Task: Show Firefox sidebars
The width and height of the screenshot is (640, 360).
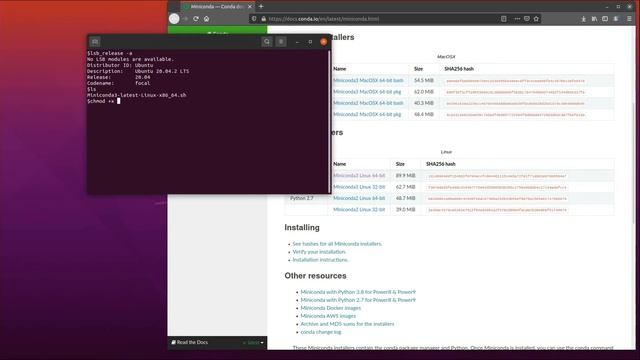Action: click(605, 19)
